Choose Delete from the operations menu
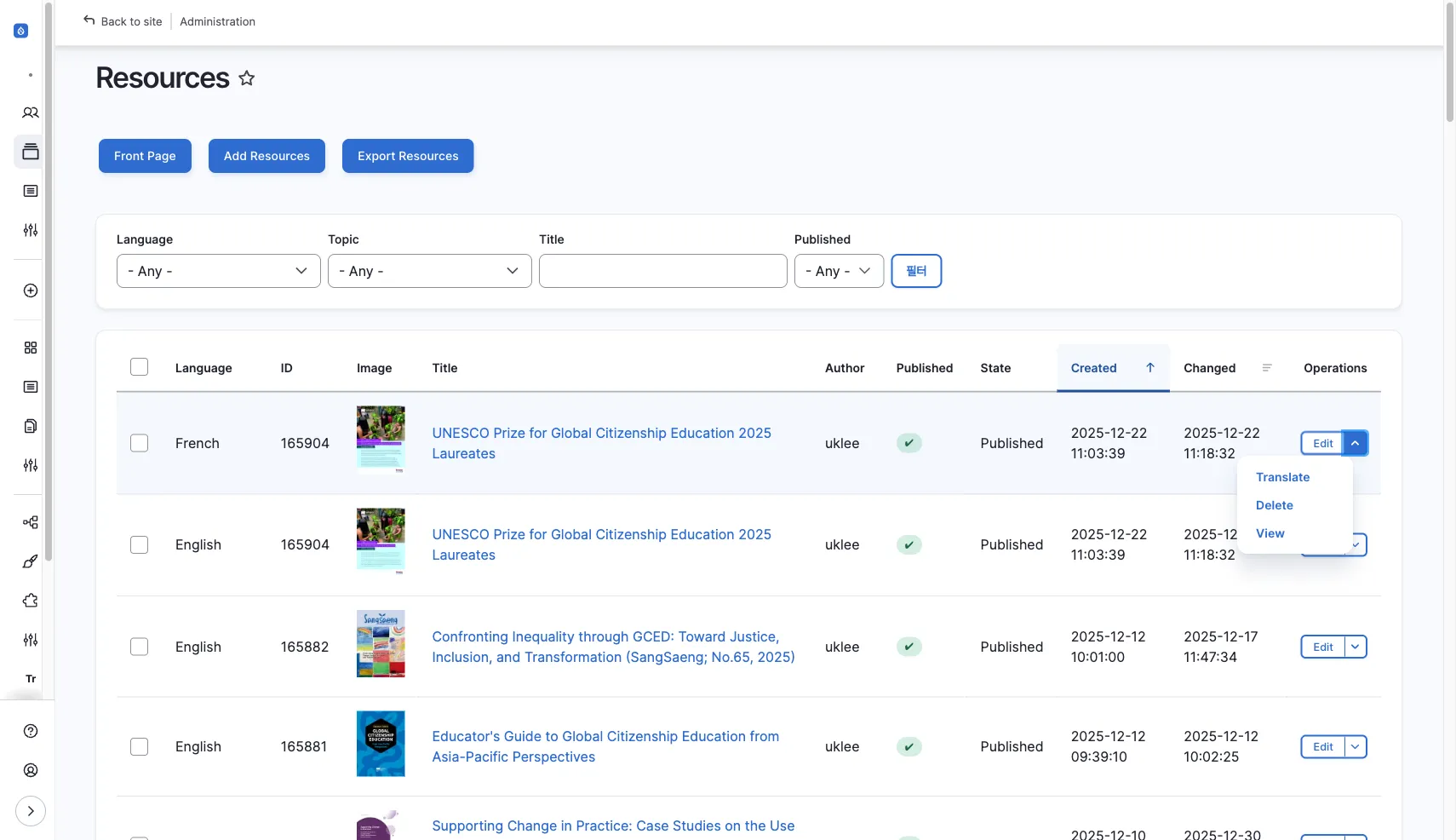The width and height of the screenshot is (1456, 840). (x=1274, y=505)
